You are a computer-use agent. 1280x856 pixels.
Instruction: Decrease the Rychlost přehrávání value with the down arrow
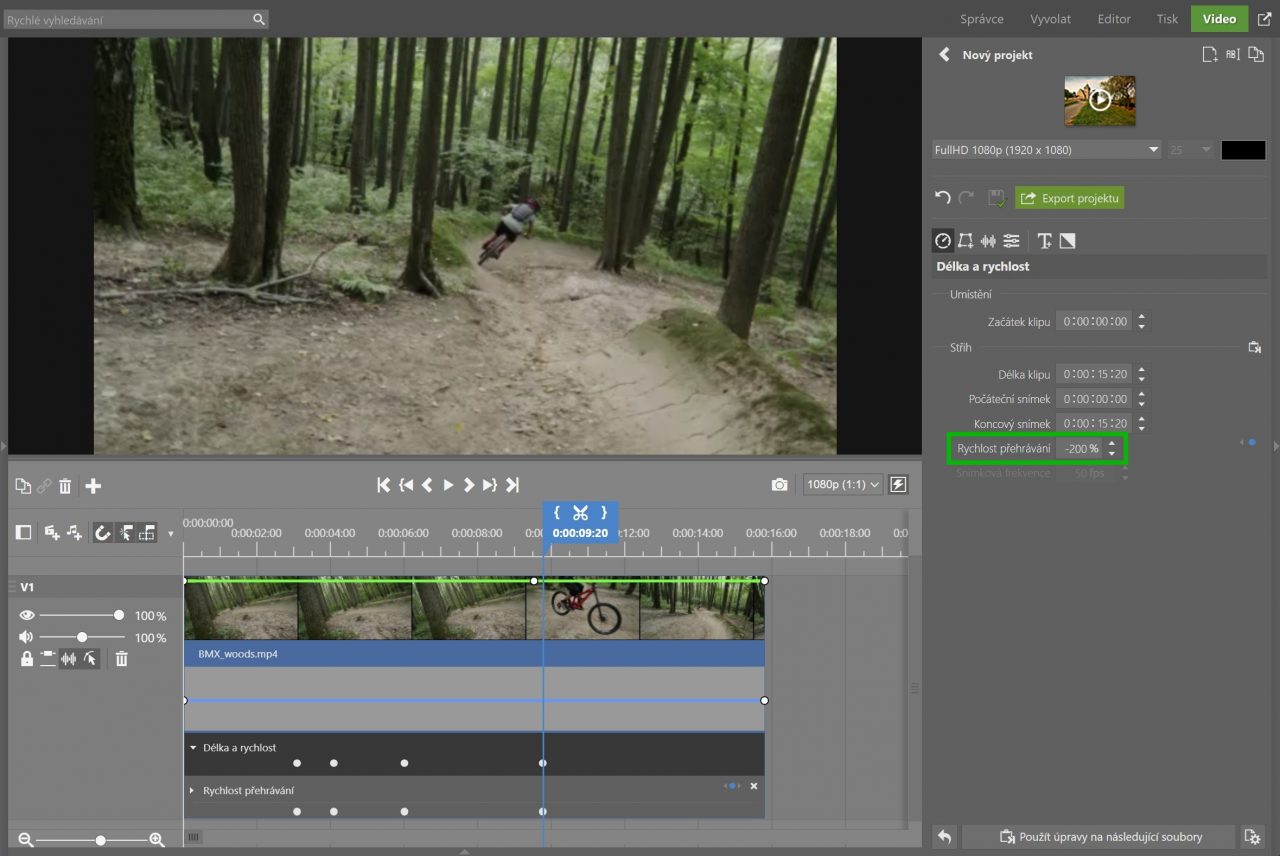(x=1111, y=454)
